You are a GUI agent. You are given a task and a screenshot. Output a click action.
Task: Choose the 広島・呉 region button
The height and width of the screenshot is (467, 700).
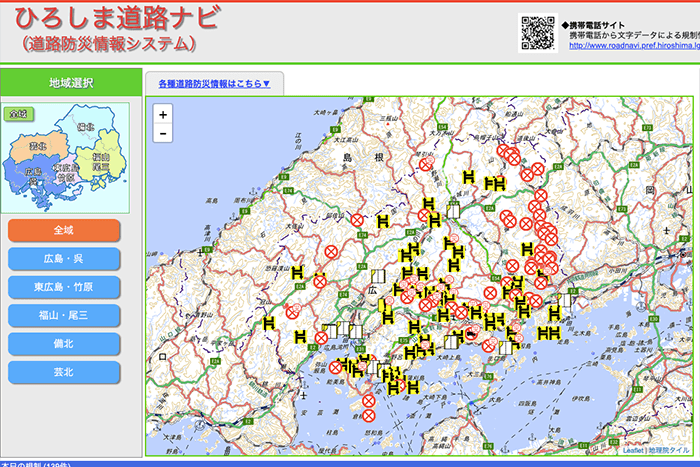point(64,259)
